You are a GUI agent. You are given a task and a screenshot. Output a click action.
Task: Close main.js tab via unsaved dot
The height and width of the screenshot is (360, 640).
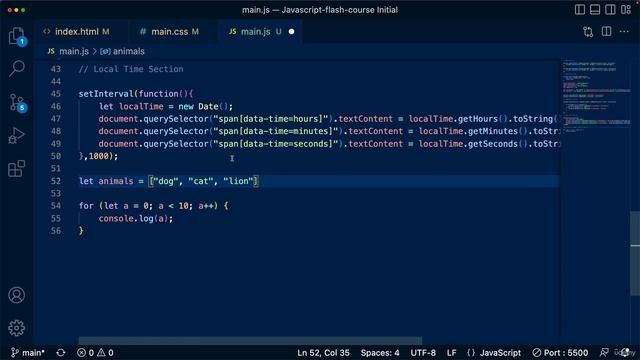291,31
